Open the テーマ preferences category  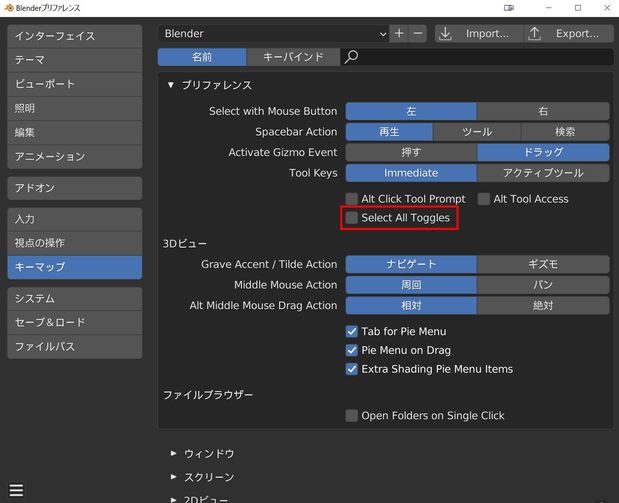pos(75,60)
